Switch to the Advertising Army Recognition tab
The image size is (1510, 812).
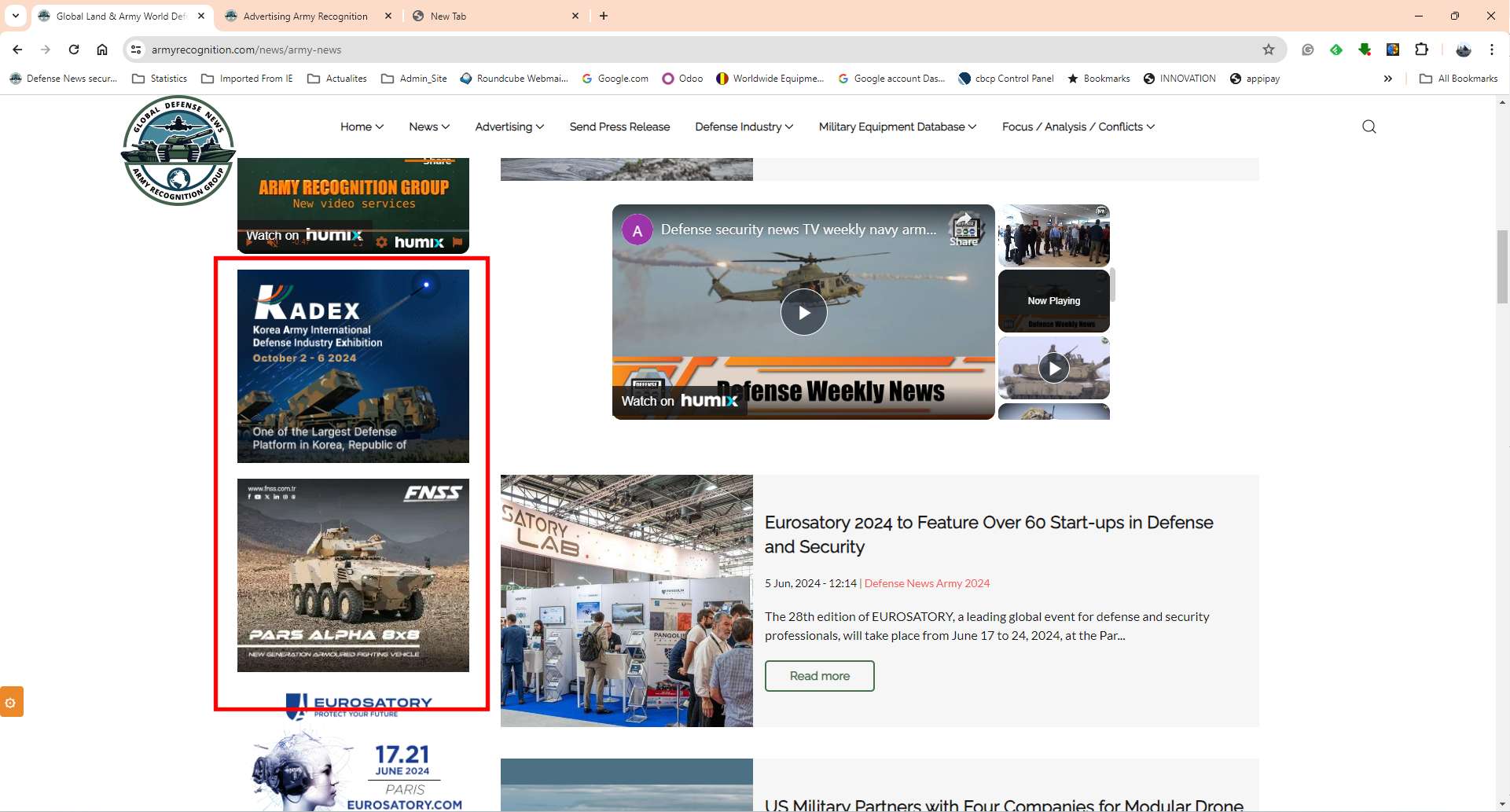click(x=305, y=16)
